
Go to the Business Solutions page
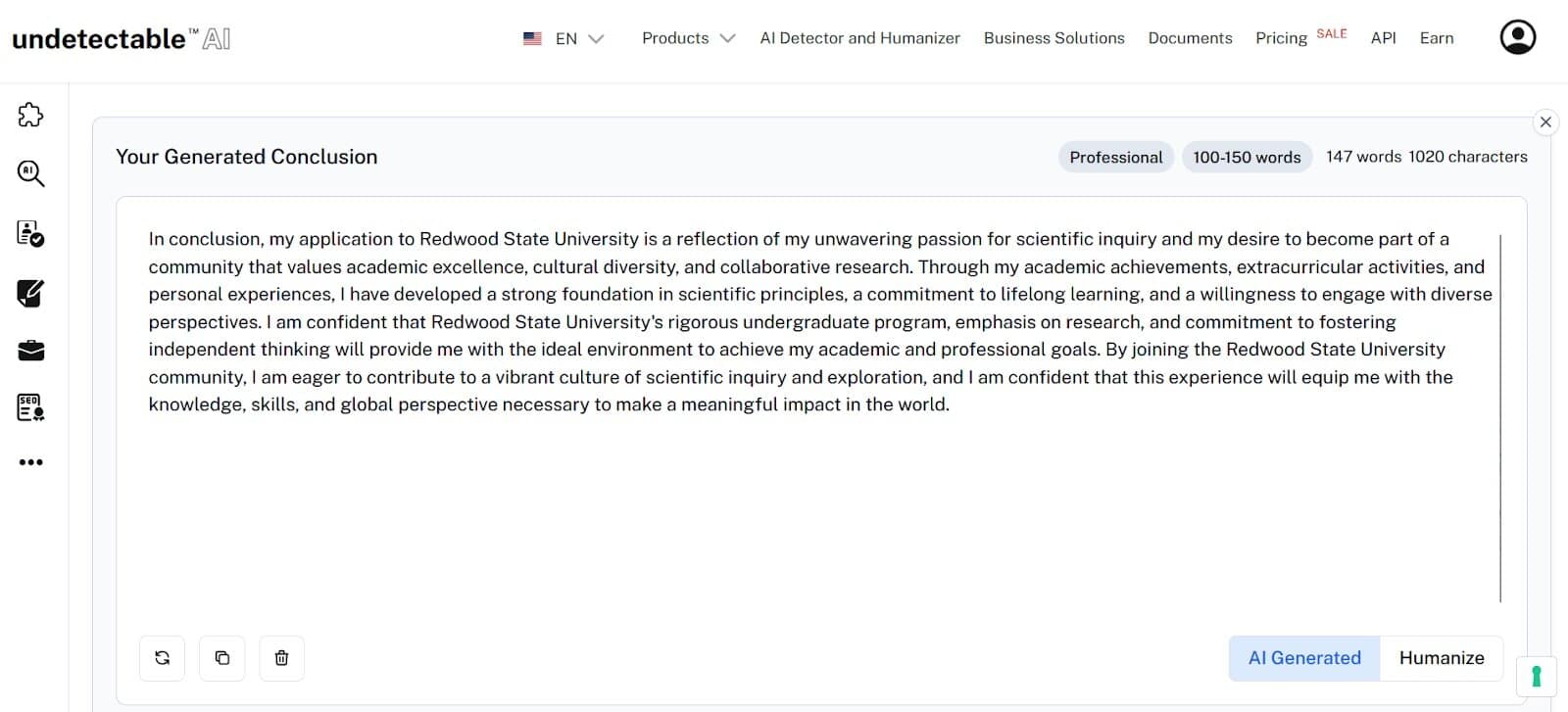click(x=1053, y=38)
